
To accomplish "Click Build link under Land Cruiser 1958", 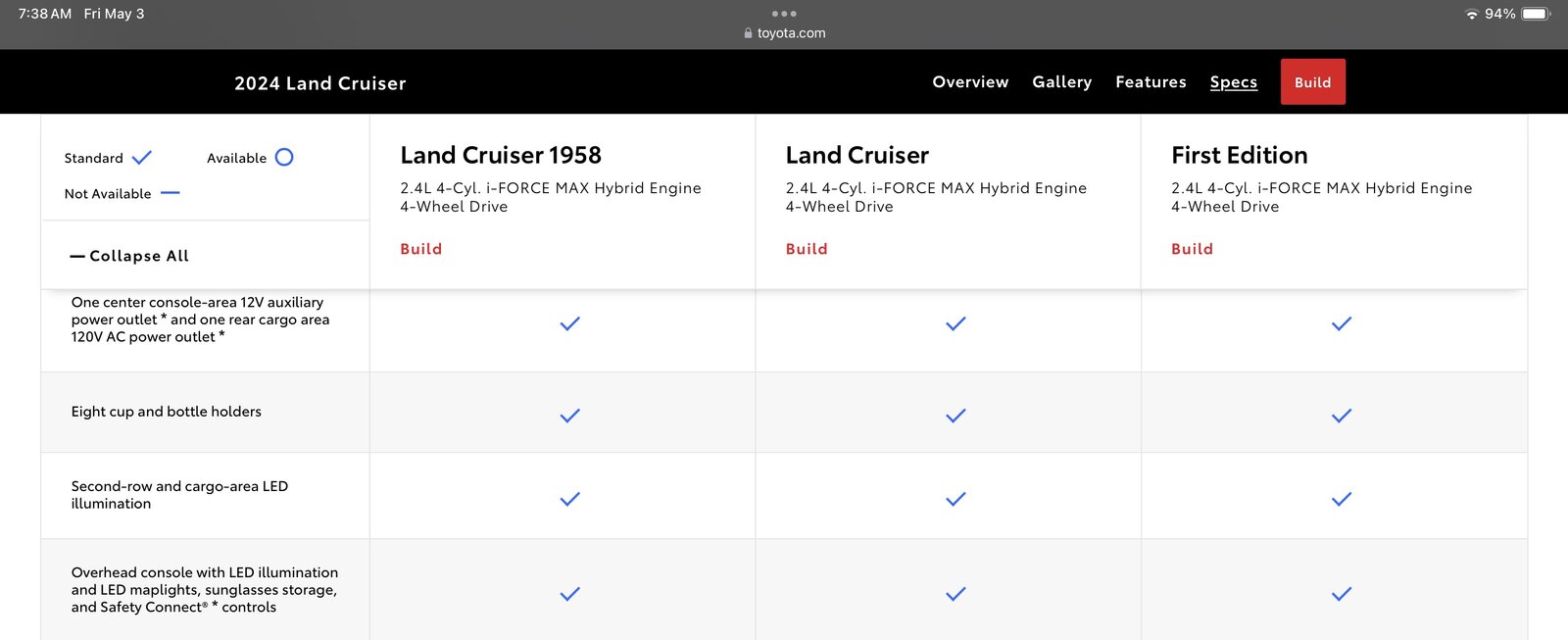I will [x=420, y=249].
